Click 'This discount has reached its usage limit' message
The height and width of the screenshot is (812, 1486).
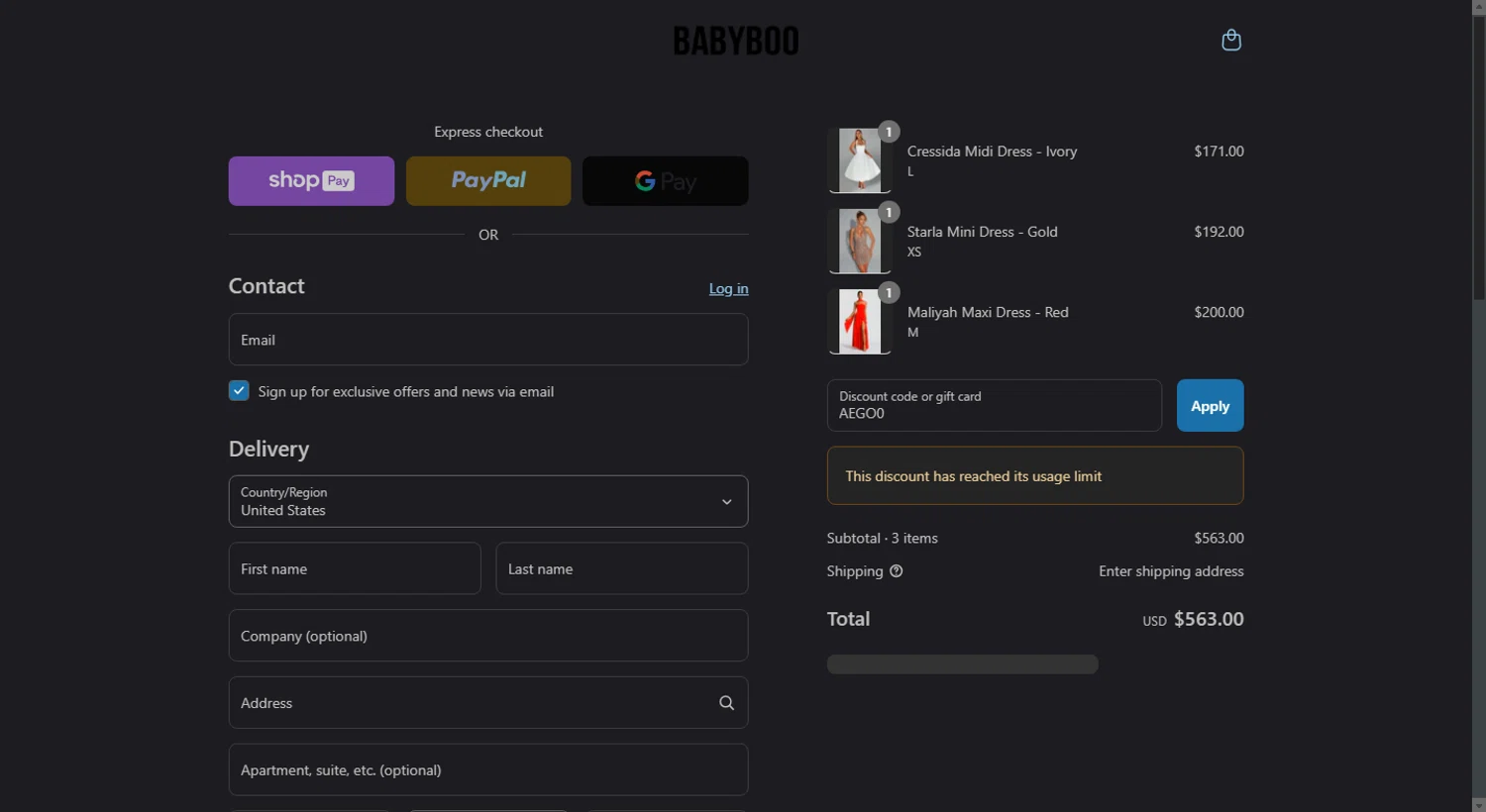pos(973,476)
